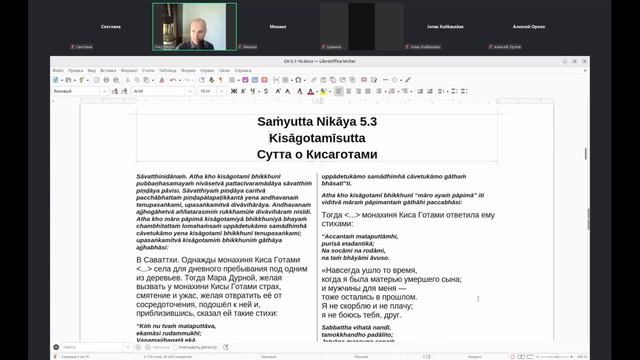Toggle strikethrough formatting
The height and width of the screenshot is (360, 640).
coord(266,91)
